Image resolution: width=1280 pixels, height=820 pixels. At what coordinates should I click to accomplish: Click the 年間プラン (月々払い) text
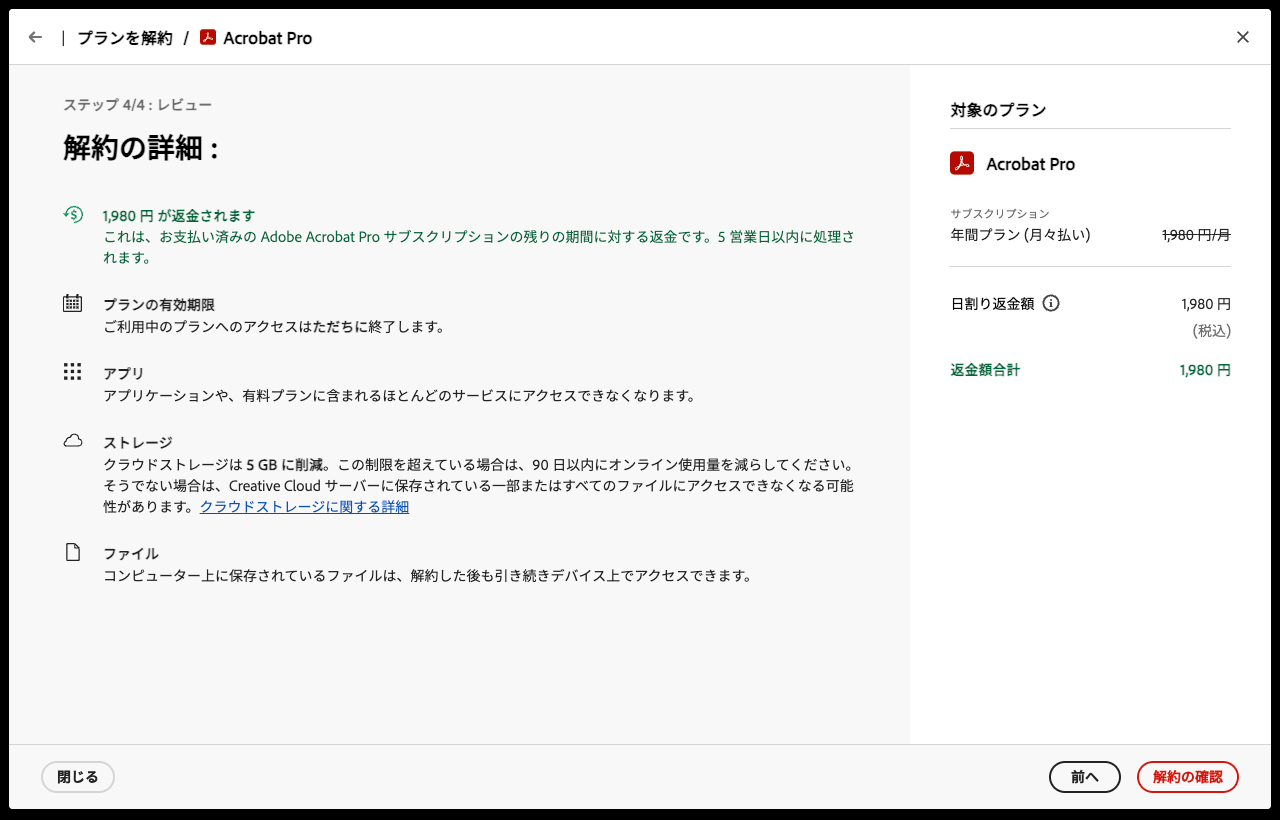pyautogui.click(x=1020, y=235)
